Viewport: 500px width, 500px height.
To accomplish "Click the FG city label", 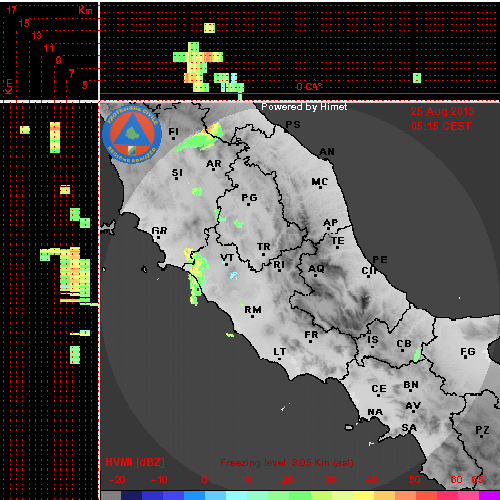I will (468, 352).
